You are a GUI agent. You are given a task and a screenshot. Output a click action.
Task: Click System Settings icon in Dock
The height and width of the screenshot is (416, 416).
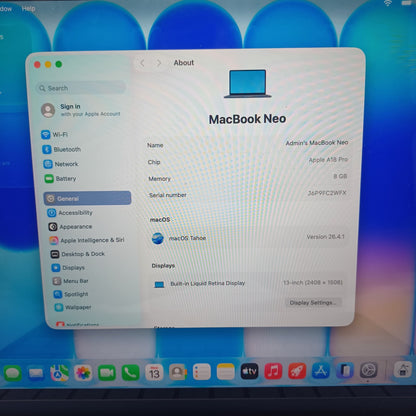pyautogui.click(x=369, y=370)
